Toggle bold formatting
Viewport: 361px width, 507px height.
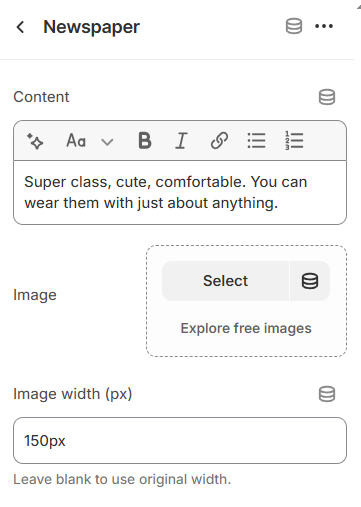145,141
